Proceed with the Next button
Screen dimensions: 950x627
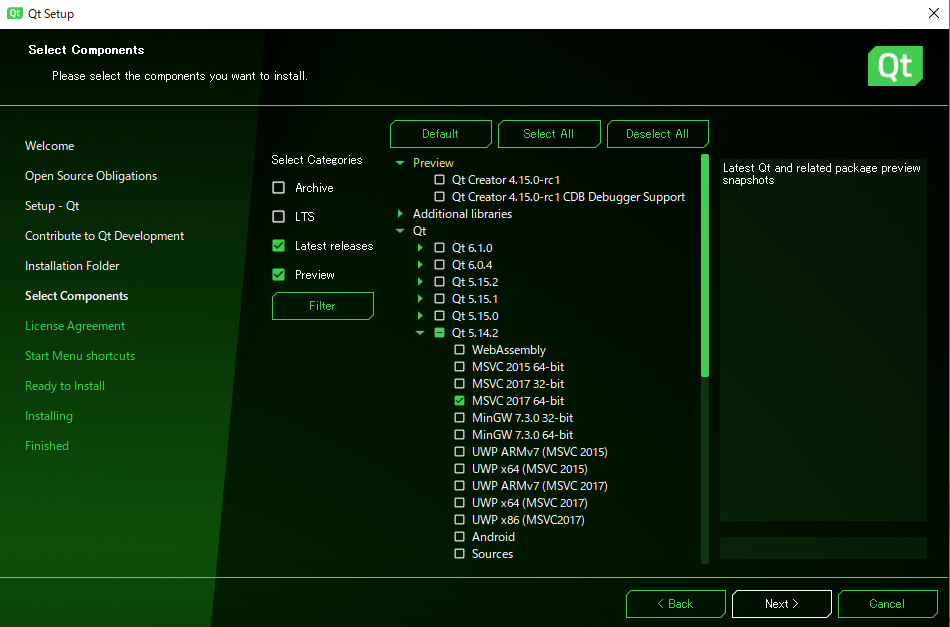782,604
